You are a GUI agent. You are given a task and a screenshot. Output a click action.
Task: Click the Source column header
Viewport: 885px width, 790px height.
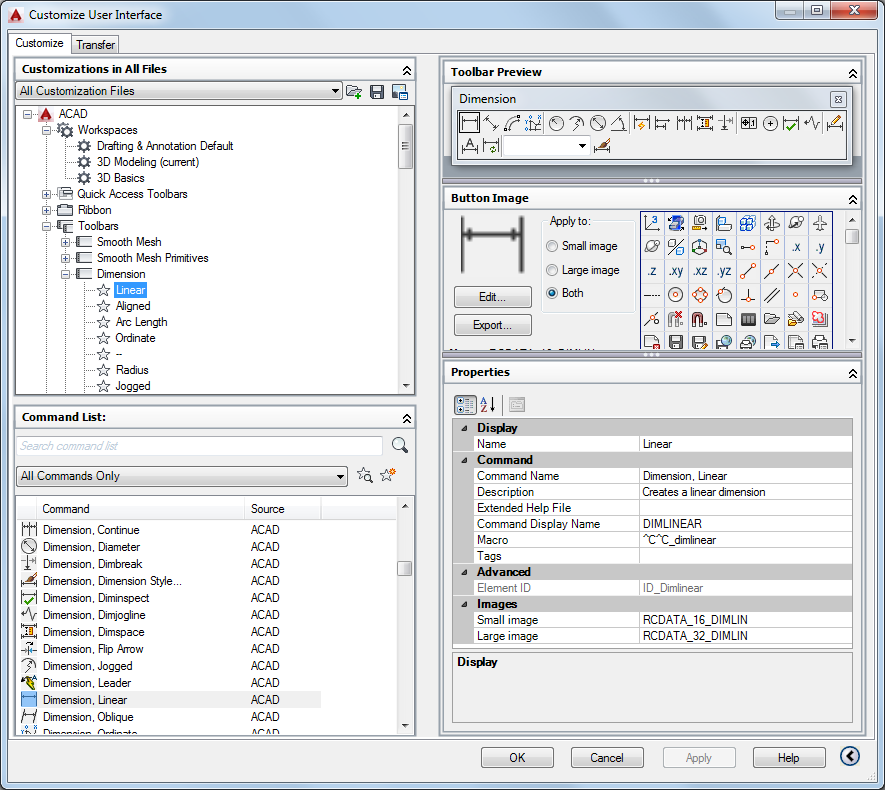[x=282, y=508]
